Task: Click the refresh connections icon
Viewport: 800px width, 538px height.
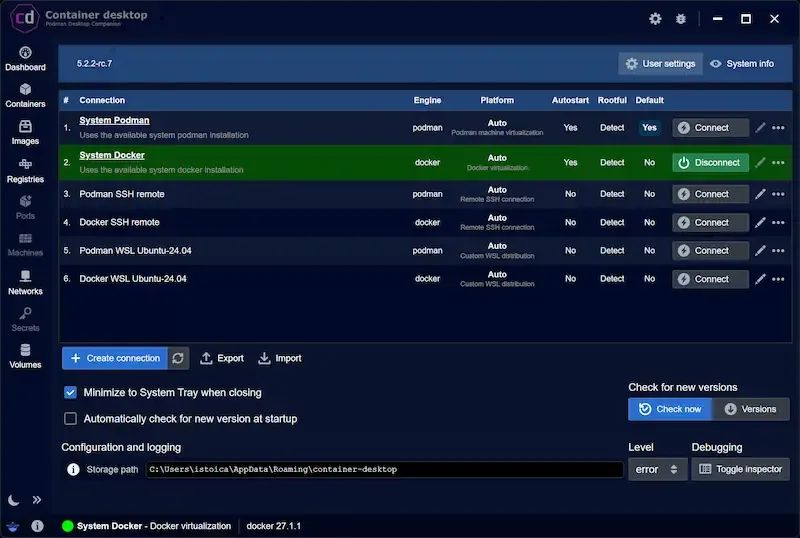Action: (x=178, y=358)
